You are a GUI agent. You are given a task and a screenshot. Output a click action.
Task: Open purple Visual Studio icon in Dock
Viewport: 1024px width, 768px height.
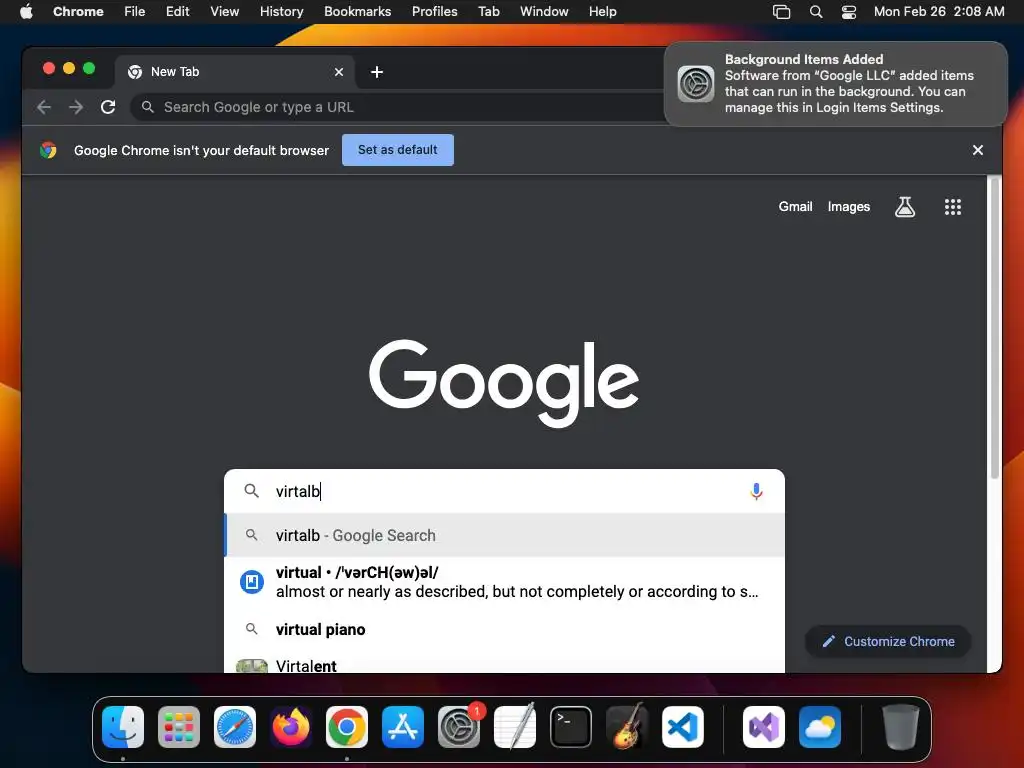click(763, 727)
